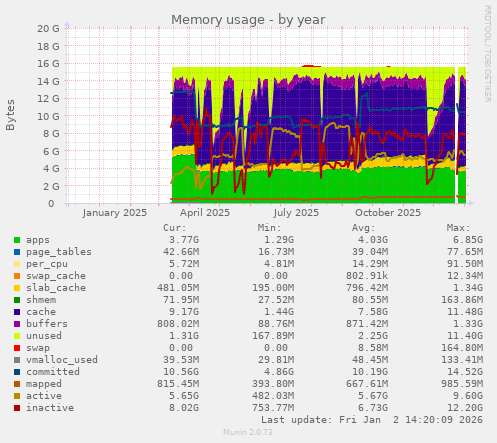497x443 pixels.
Task: Click the 'October 2025' x-axis label
Action: (388, 213)
